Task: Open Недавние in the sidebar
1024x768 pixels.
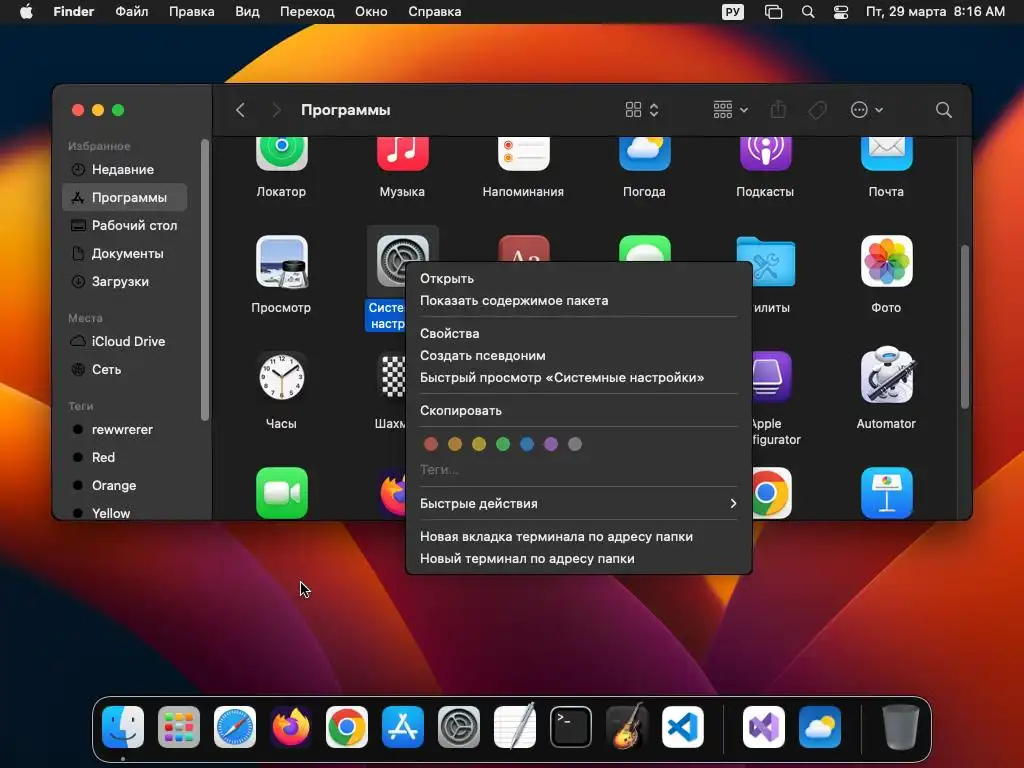Action: click(125, 169)
